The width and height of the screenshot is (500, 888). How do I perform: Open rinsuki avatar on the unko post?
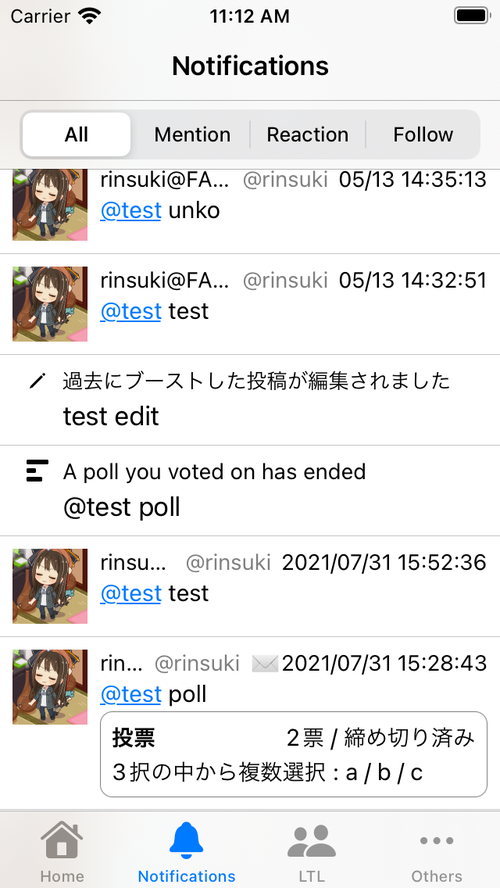[50, 204]
